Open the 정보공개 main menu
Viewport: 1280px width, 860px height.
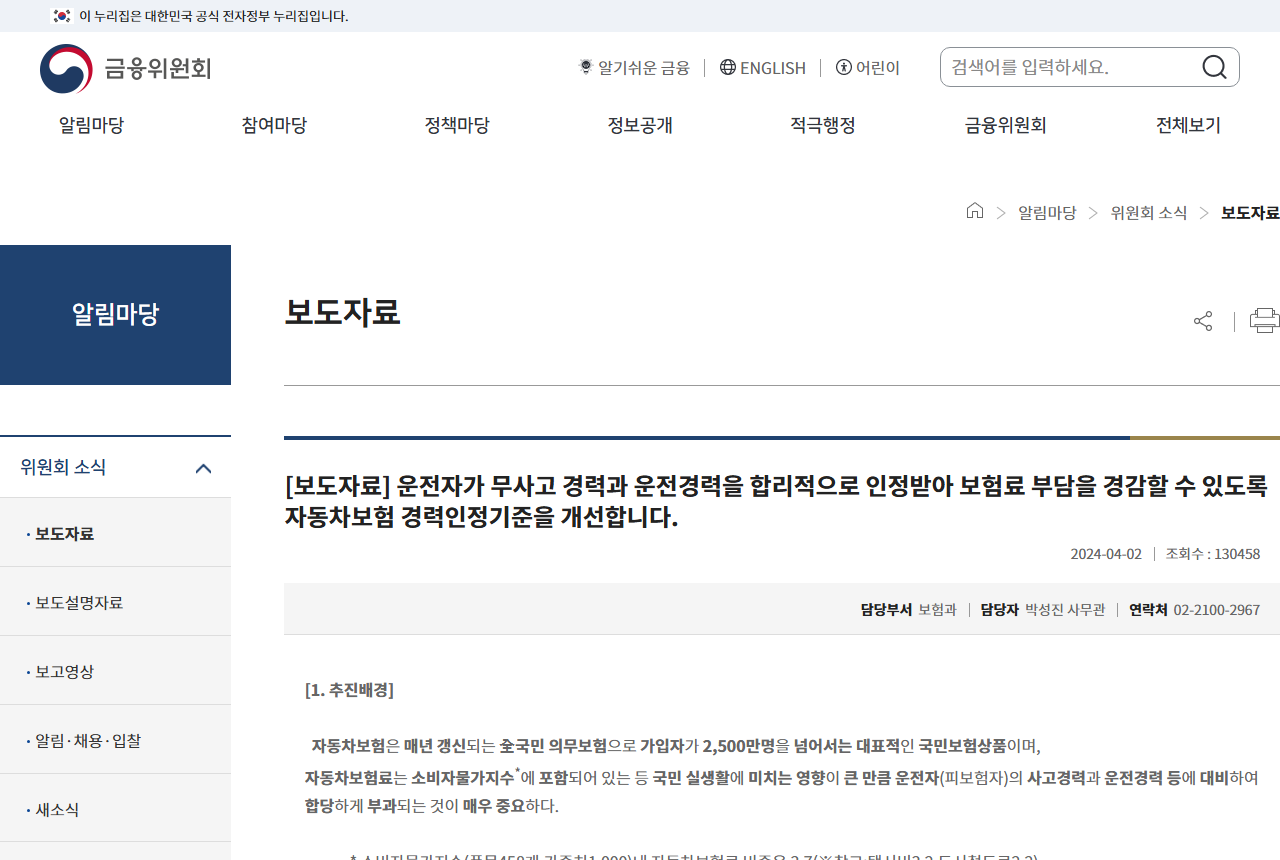(x=640, y=125)
